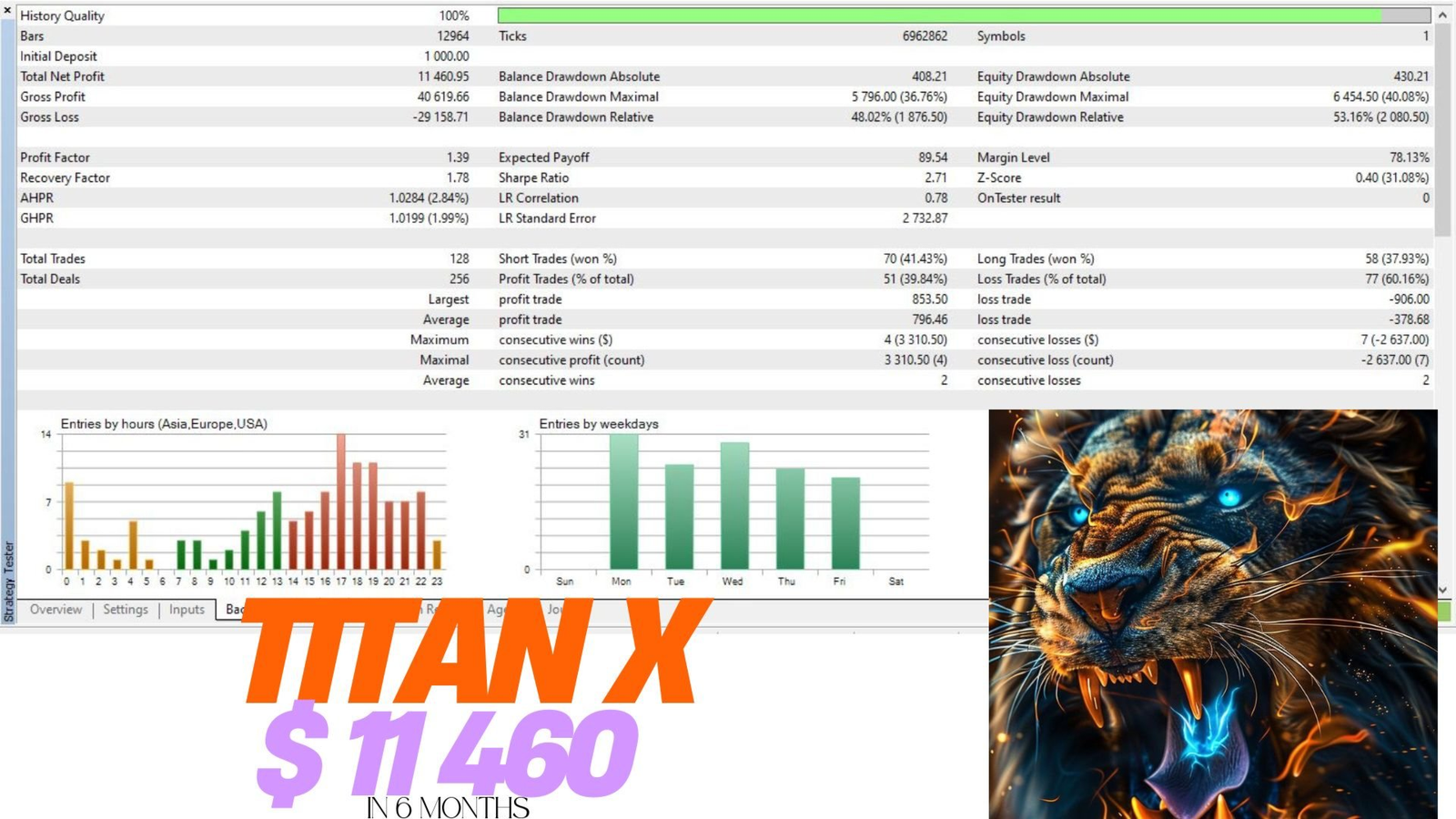Screen dimensions: 1456x819
Task: Click largest loss trade value -906.00
Action: (1409, 299)
